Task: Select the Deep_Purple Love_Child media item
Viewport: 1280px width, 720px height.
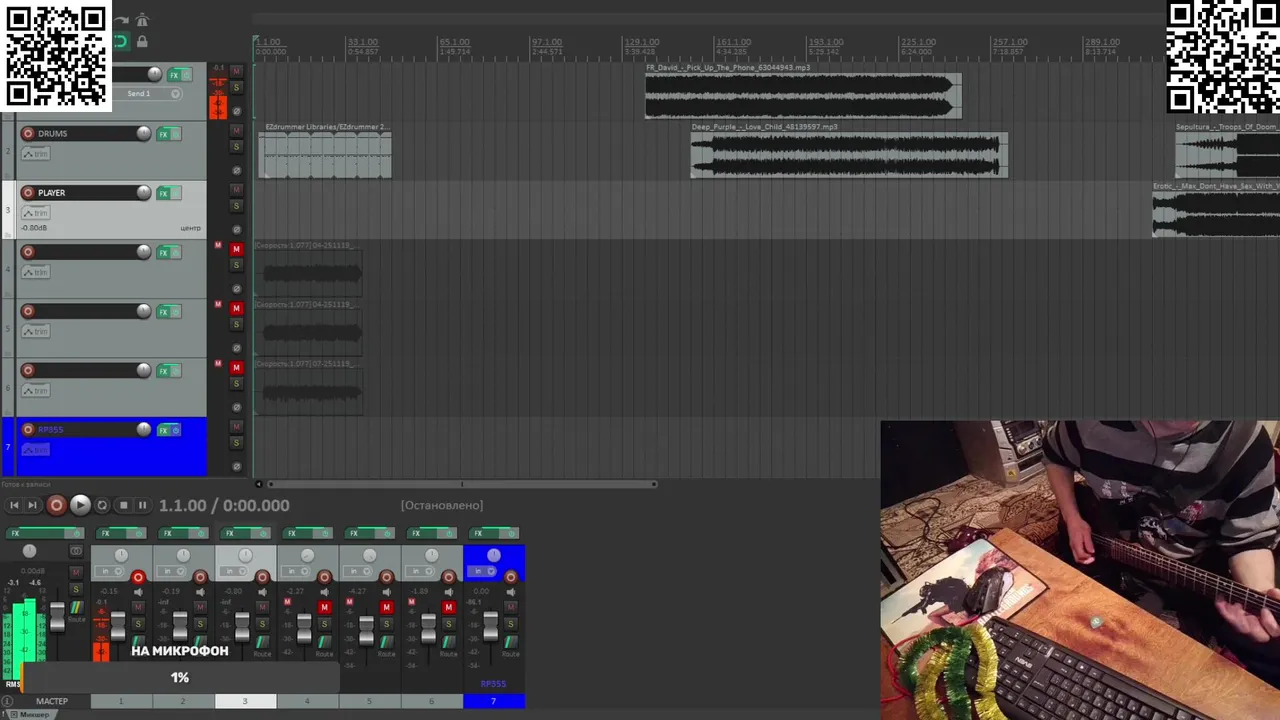Action: point(849,155)
